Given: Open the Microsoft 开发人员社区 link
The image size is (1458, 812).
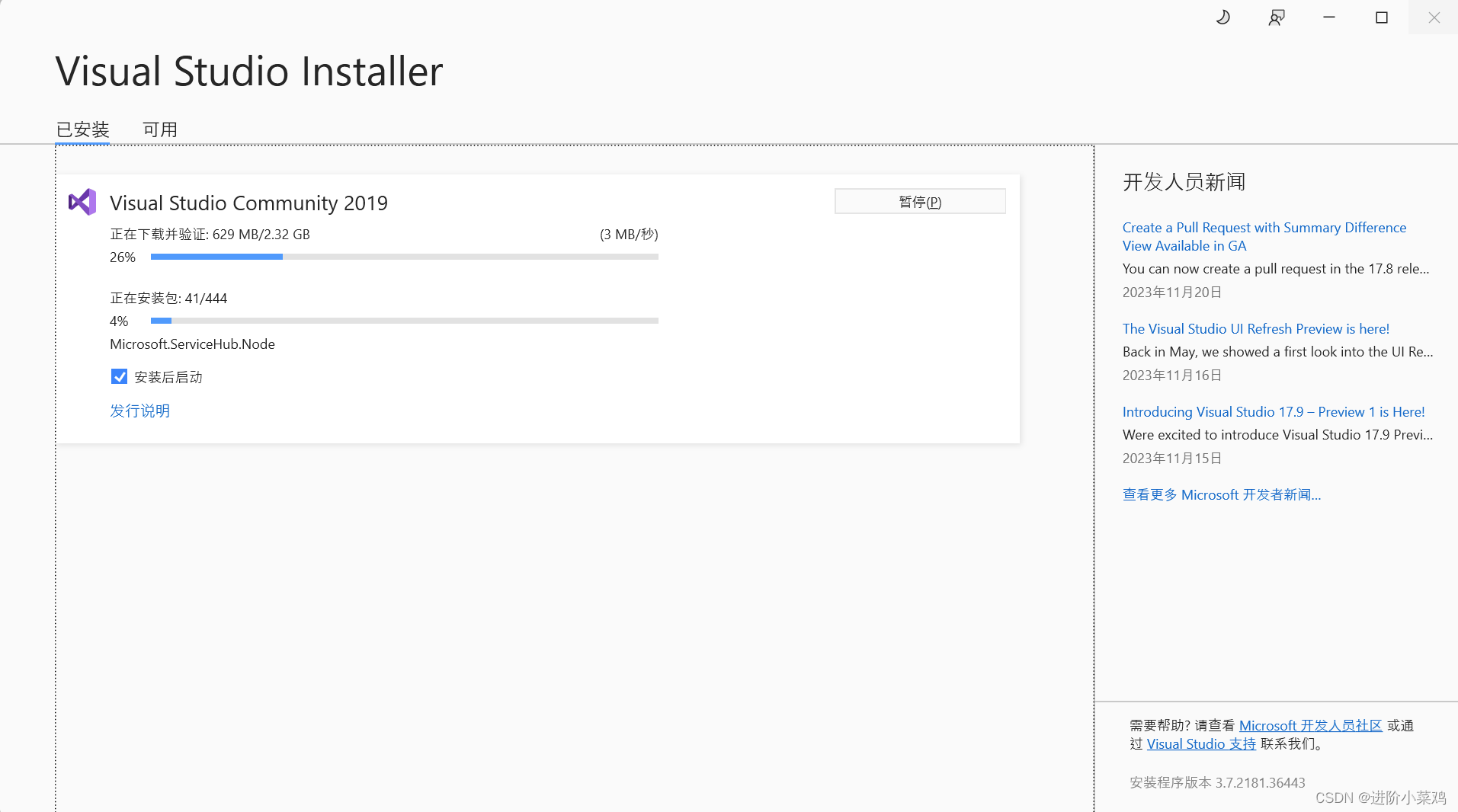Looking at the screenshot, I should pos(1310,724).
